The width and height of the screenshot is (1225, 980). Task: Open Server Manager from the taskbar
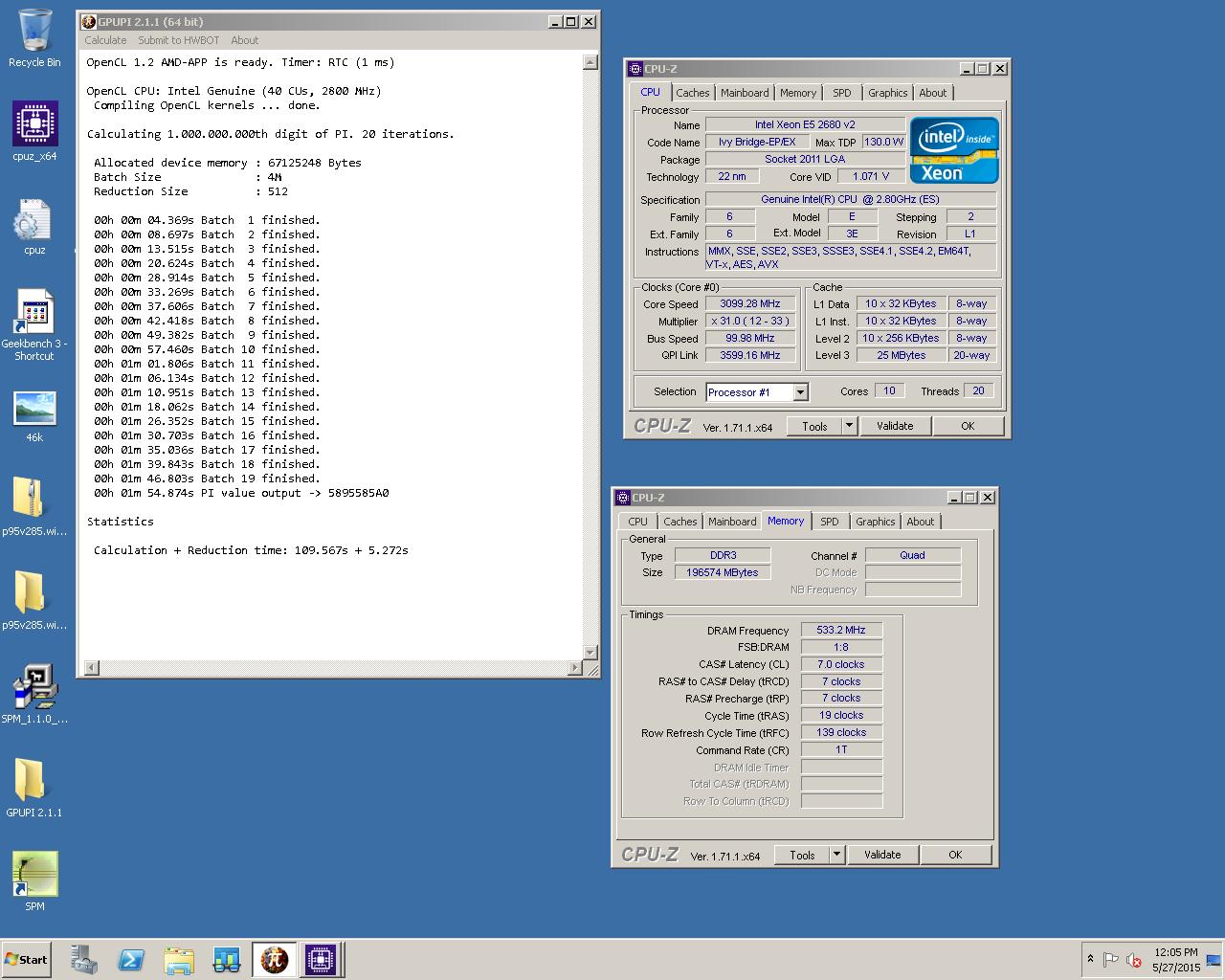pyautogui.click(x=83, y=959)
